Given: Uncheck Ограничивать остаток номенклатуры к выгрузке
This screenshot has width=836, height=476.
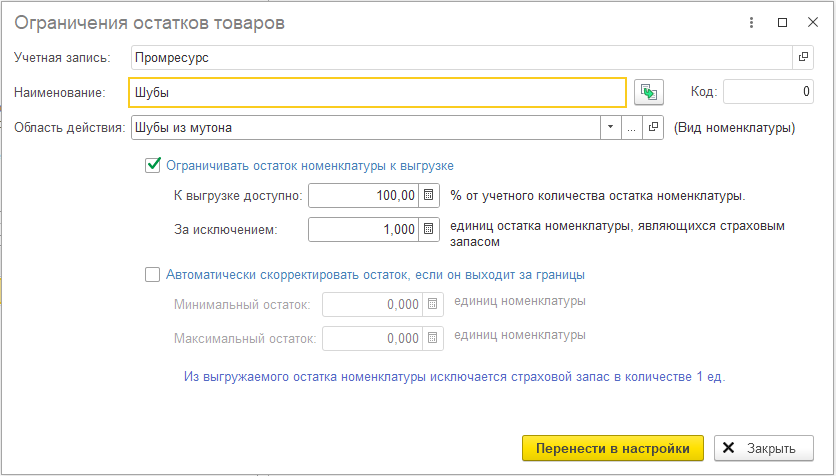Looking at the screenshot, I should click(153, 165).
